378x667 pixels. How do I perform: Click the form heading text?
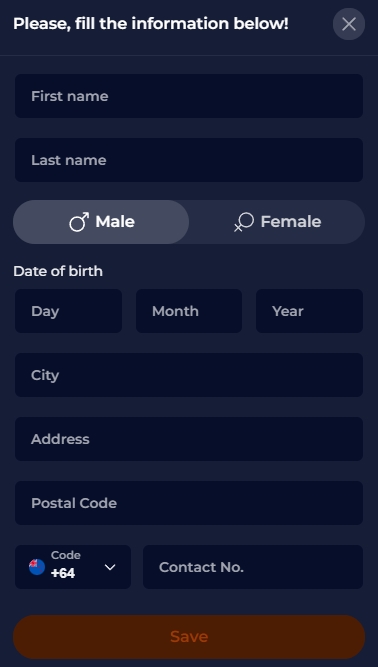[x=151, y=24]
